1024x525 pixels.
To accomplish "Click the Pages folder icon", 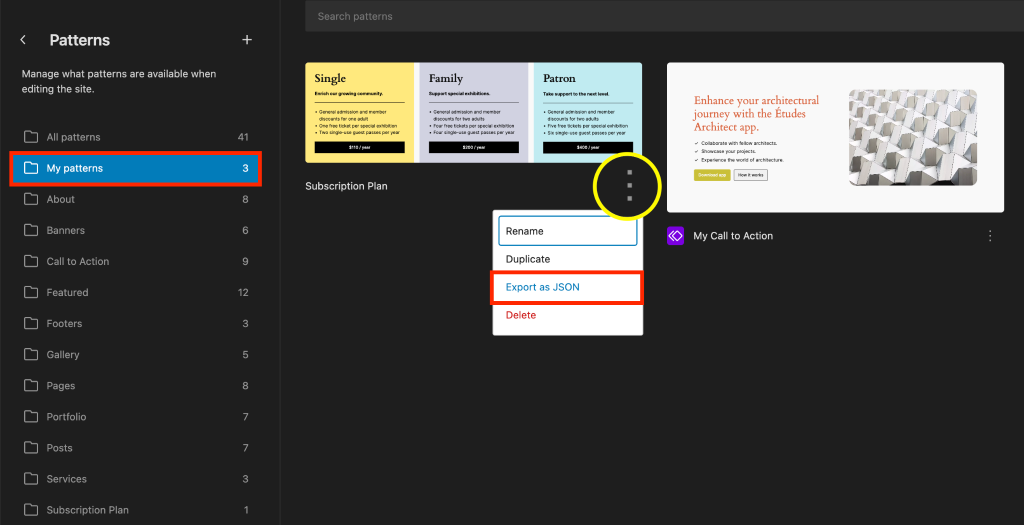I will pyautogui.click(x=31, y=386).
